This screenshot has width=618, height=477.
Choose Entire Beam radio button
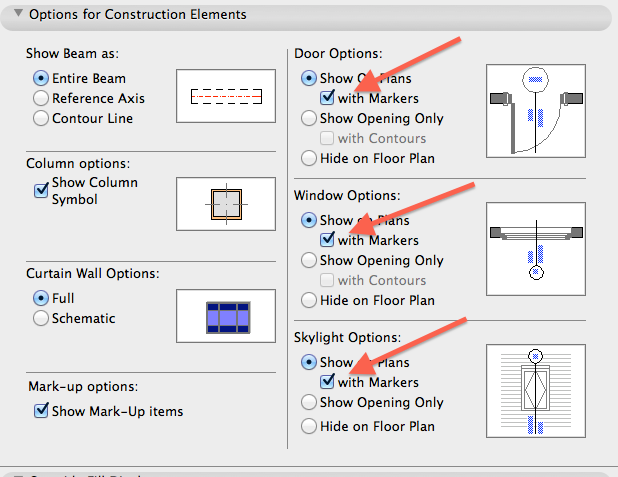click(x=41, y=78)
